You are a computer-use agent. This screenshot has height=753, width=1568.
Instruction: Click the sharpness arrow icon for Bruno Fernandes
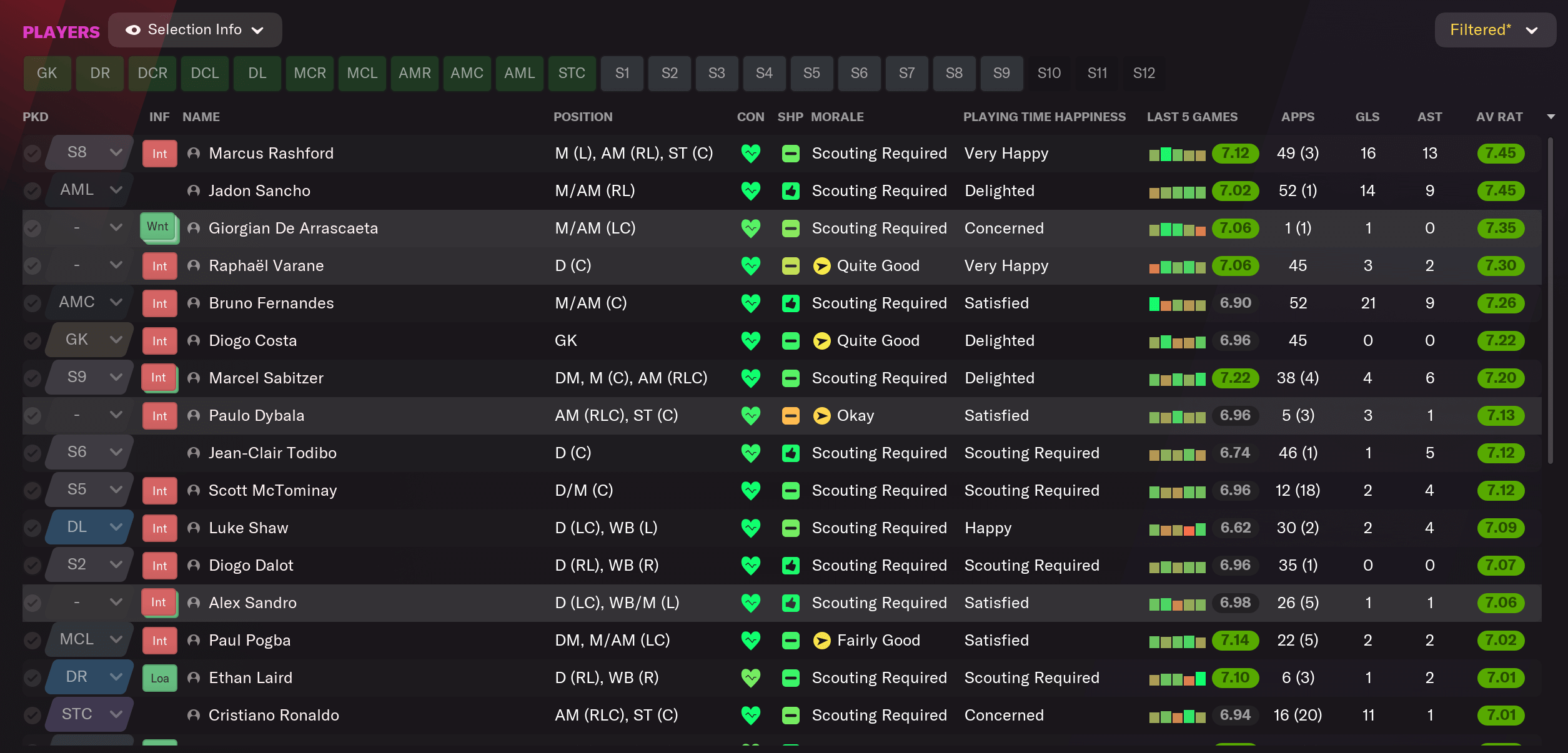tap(790, 303)
